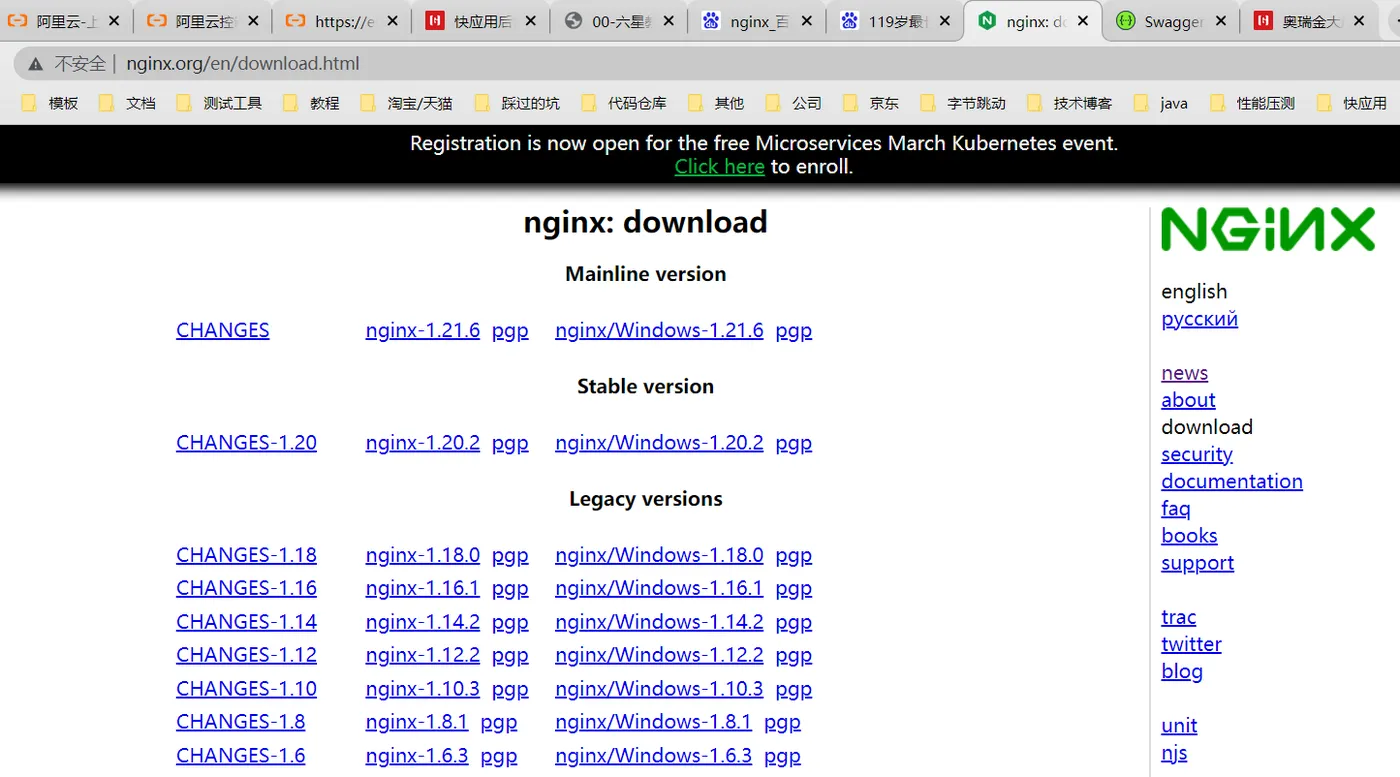Download nginx-1.8.1 legacy source
Screen dimensions: 1400x777
click(416, 722)
